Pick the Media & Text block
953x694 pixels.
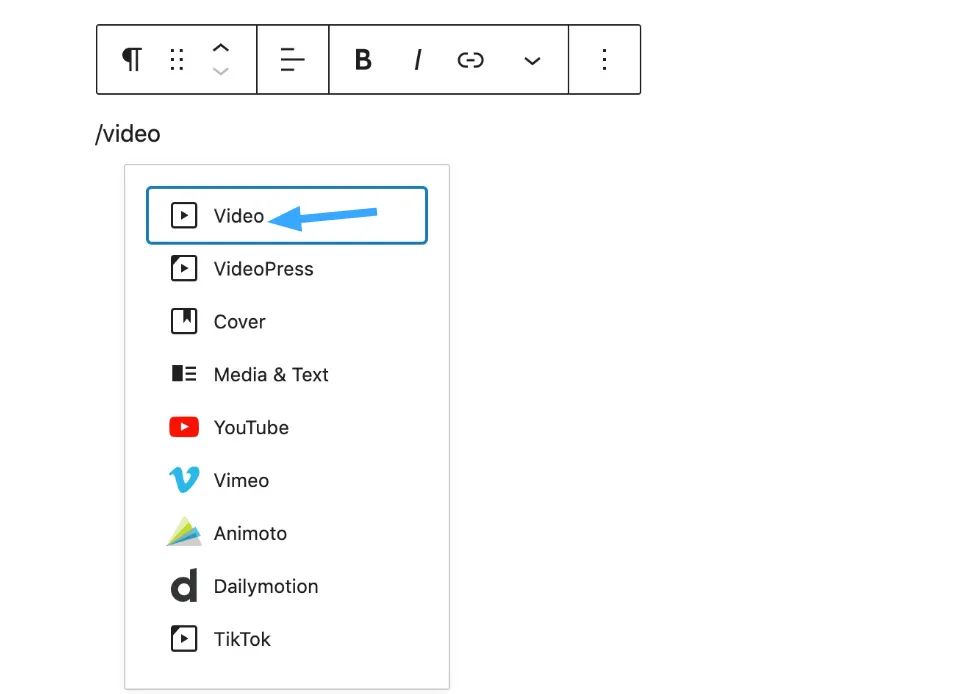point(287,374)
